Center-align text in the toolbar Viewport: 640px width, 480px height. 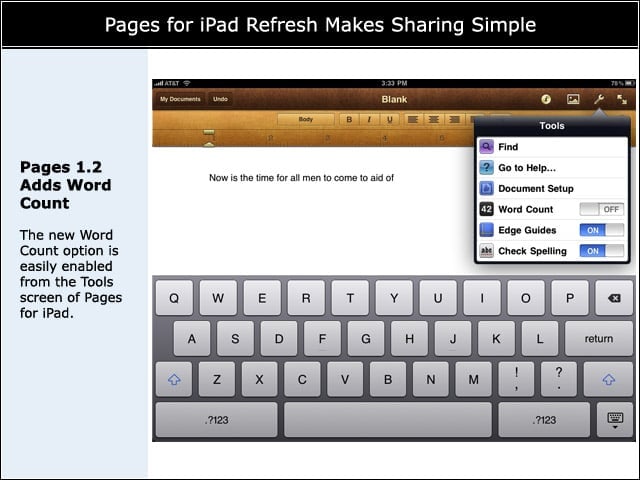click(433, 120)
